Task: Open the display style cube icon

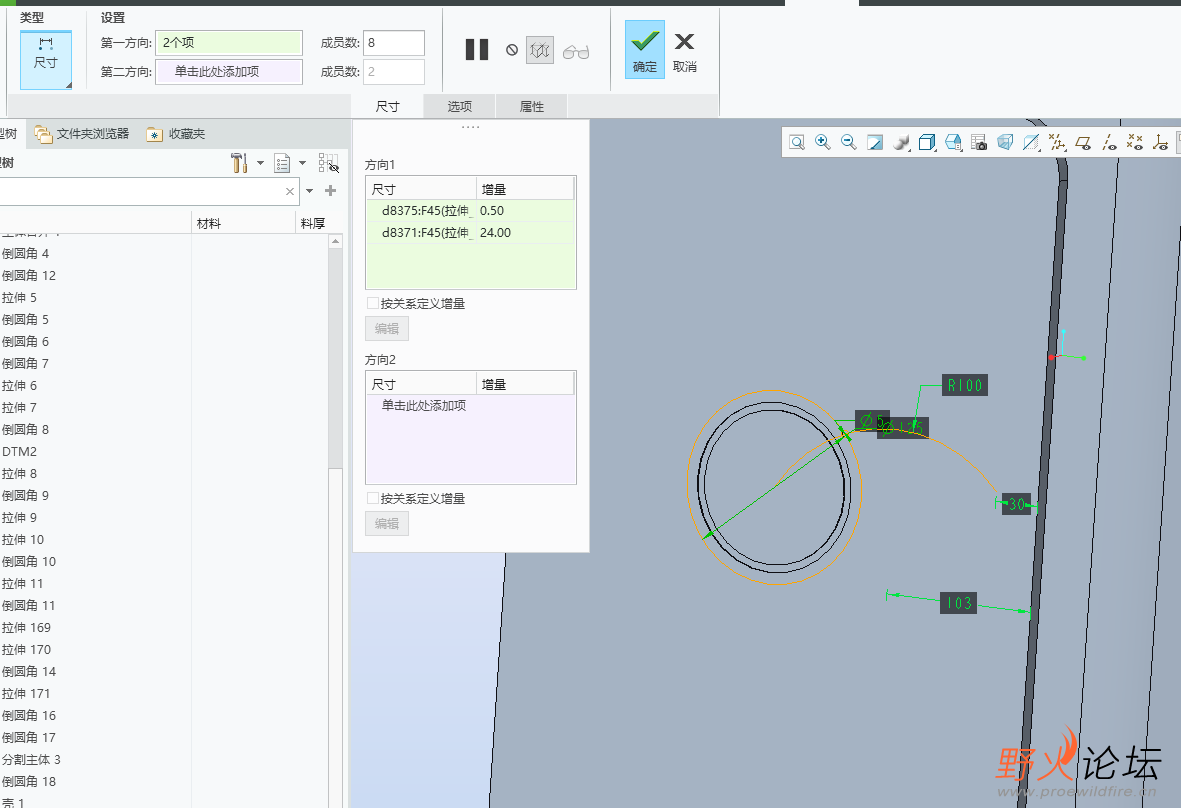Action: (927, 142)
